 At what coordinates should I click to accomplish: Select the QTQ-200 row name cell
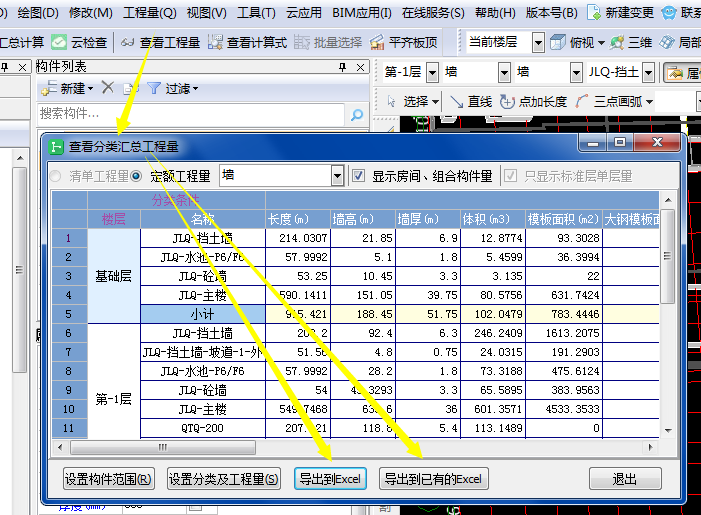point(203,428)
